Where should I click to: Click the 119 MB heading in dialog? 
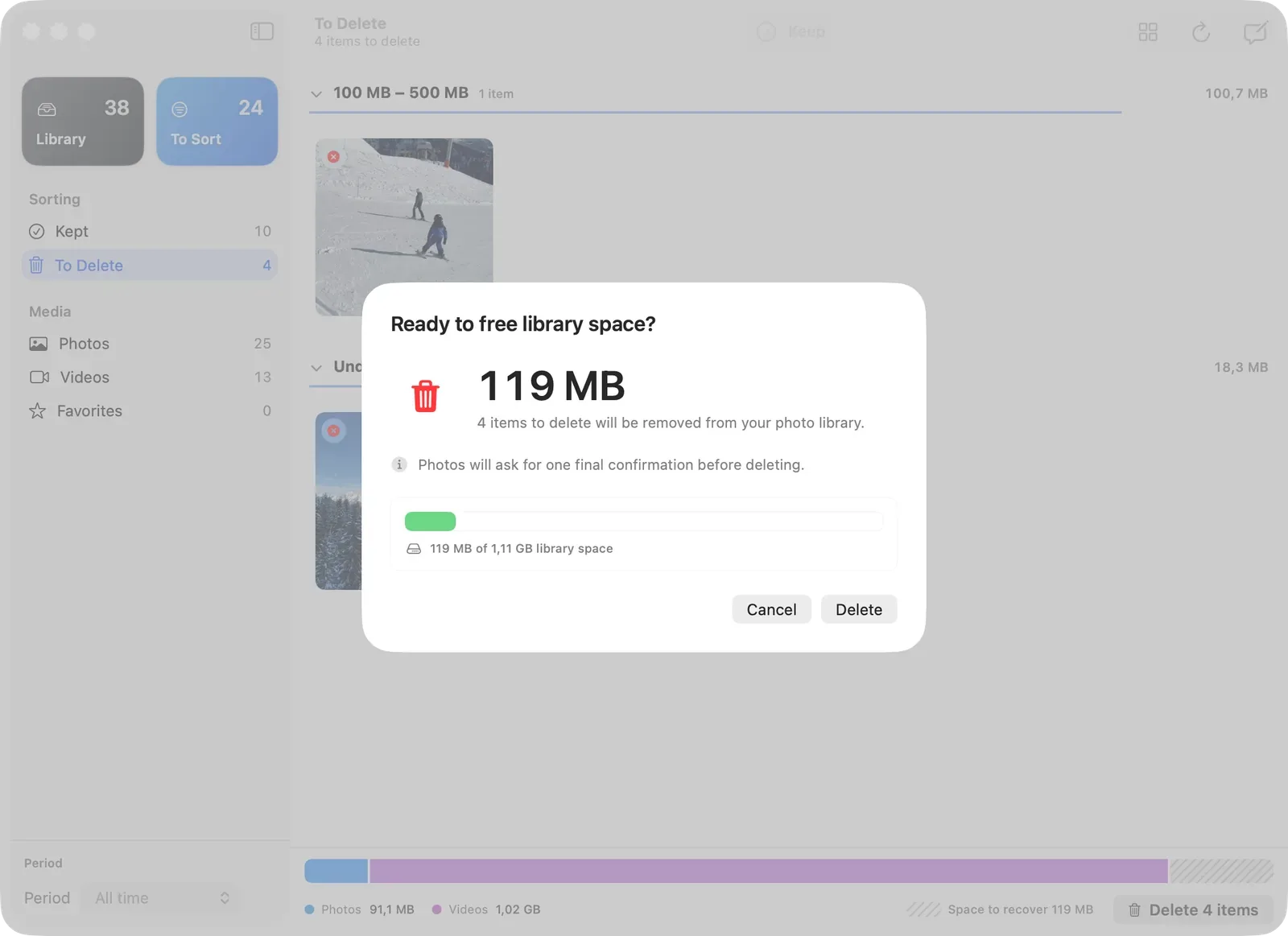pyautogui.click(x=552, y=386)
